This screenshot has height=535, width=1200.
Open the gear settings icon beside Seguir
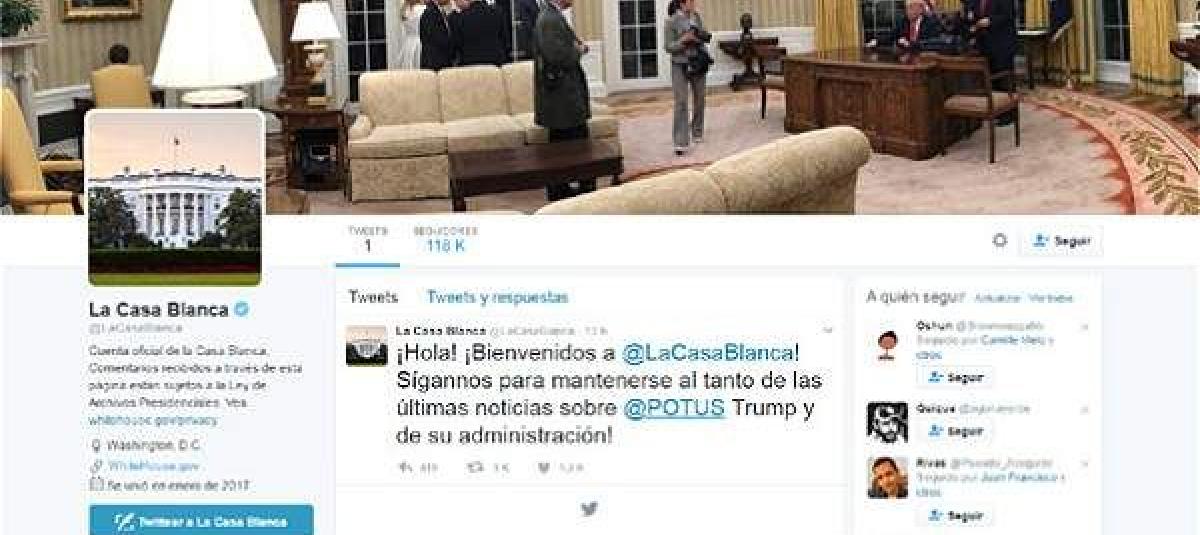pos(999,241)
